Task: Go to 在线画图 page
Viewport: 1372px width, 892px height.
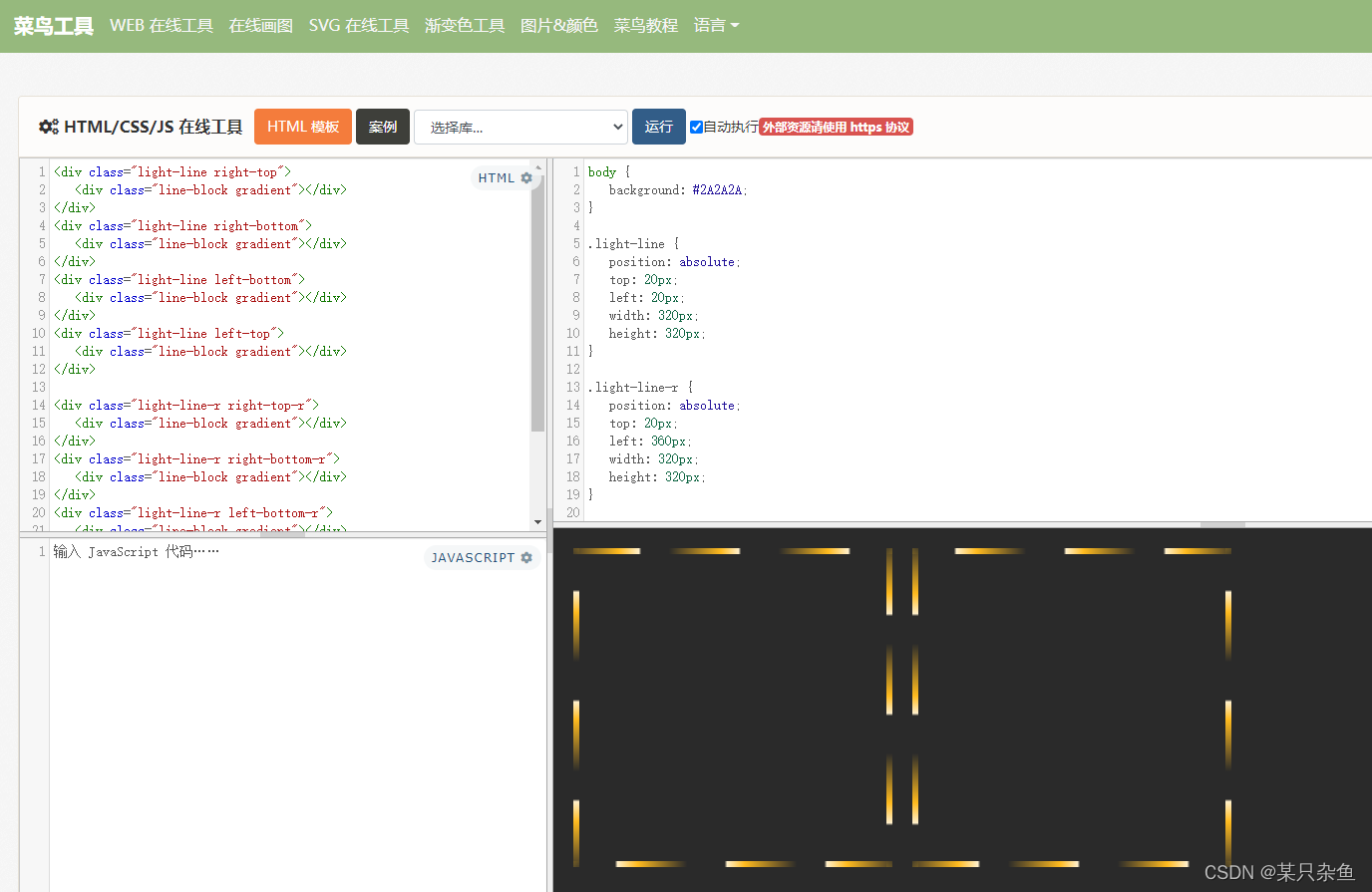Action: [260, 25]
